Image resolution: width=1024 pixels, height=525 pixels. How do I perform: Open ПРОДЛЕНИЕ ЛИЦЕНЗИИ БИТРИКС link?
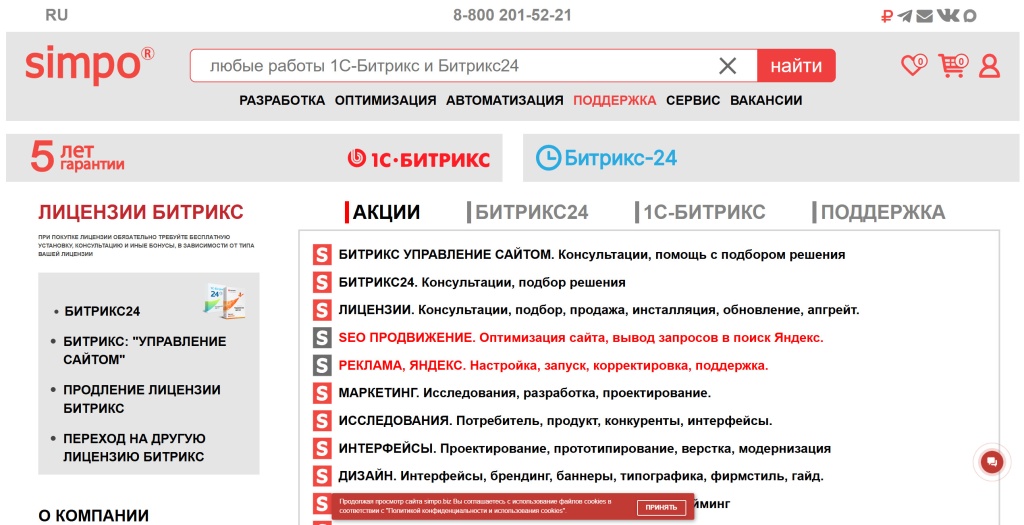[x=142, y=399]
